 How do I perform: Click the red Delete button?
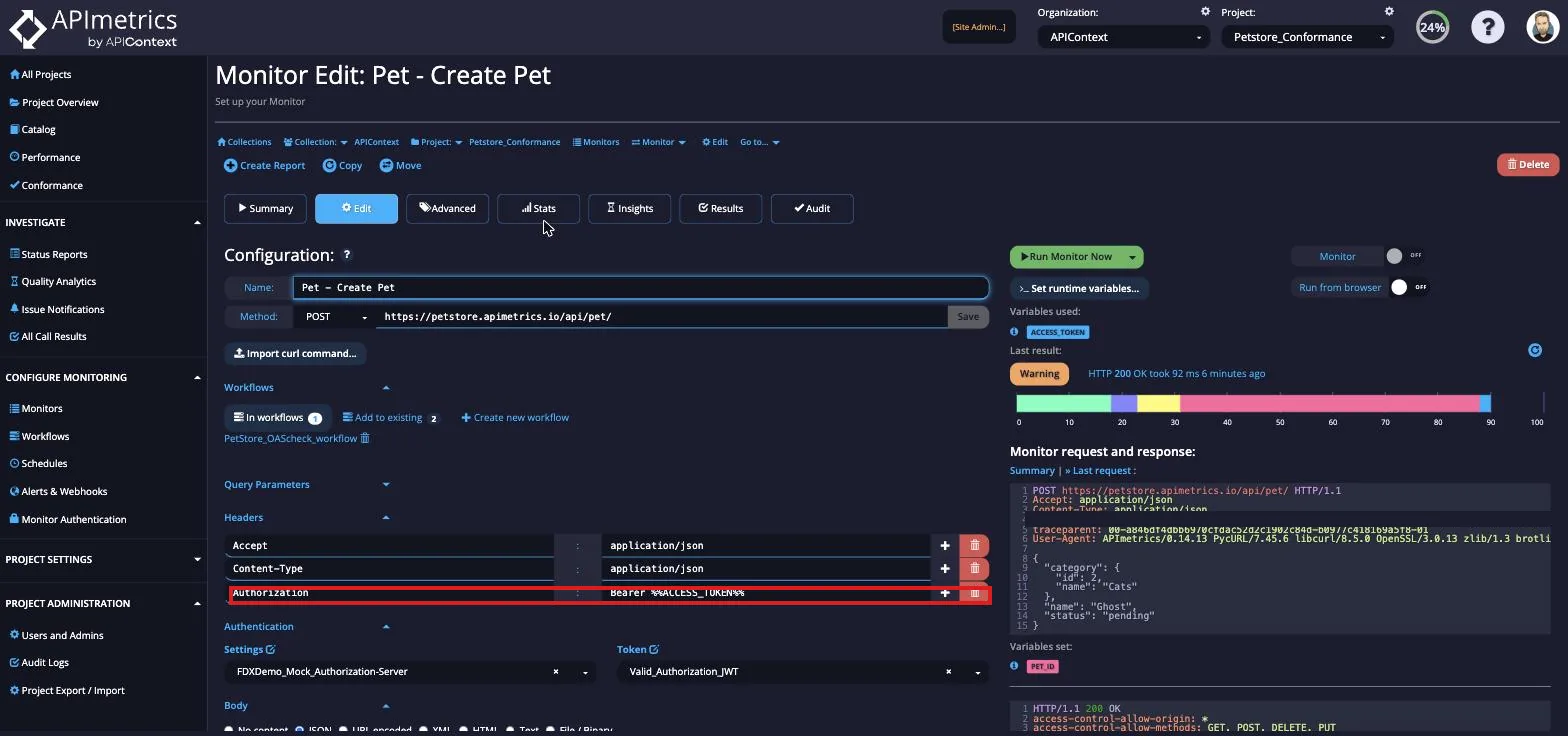[1527, 164]
